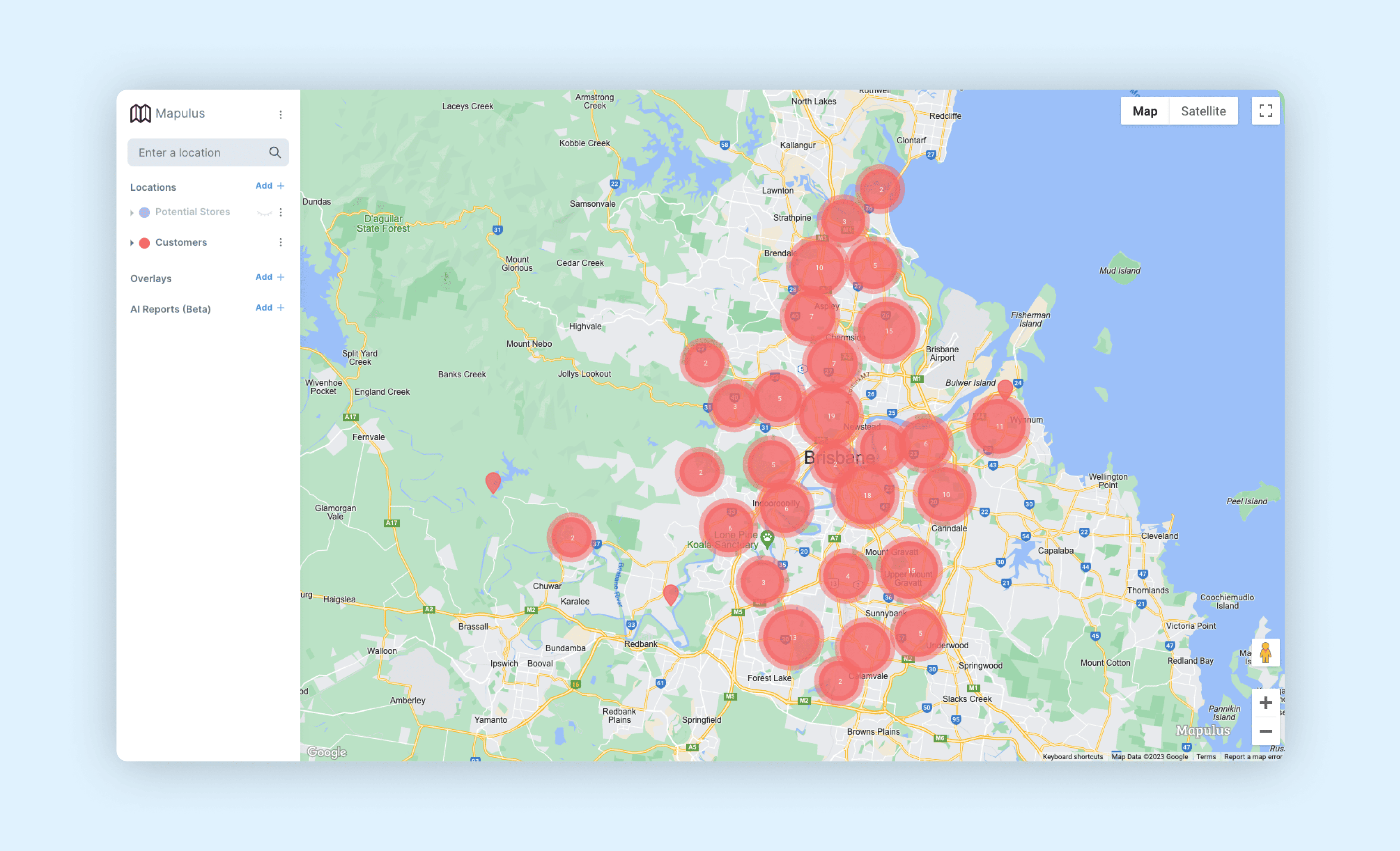Viewport: 1400px width, 851px height.
Task: Open the 11-customer cluster at Wynnum
Action: 999,426
